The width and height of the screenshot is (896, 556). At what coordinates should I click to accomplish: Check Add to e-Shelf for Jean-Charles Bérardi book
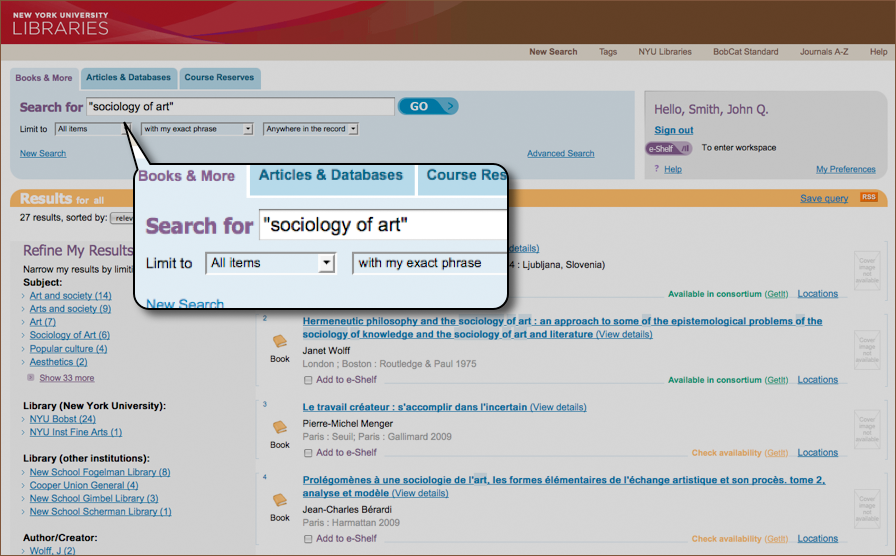point(308,539)
